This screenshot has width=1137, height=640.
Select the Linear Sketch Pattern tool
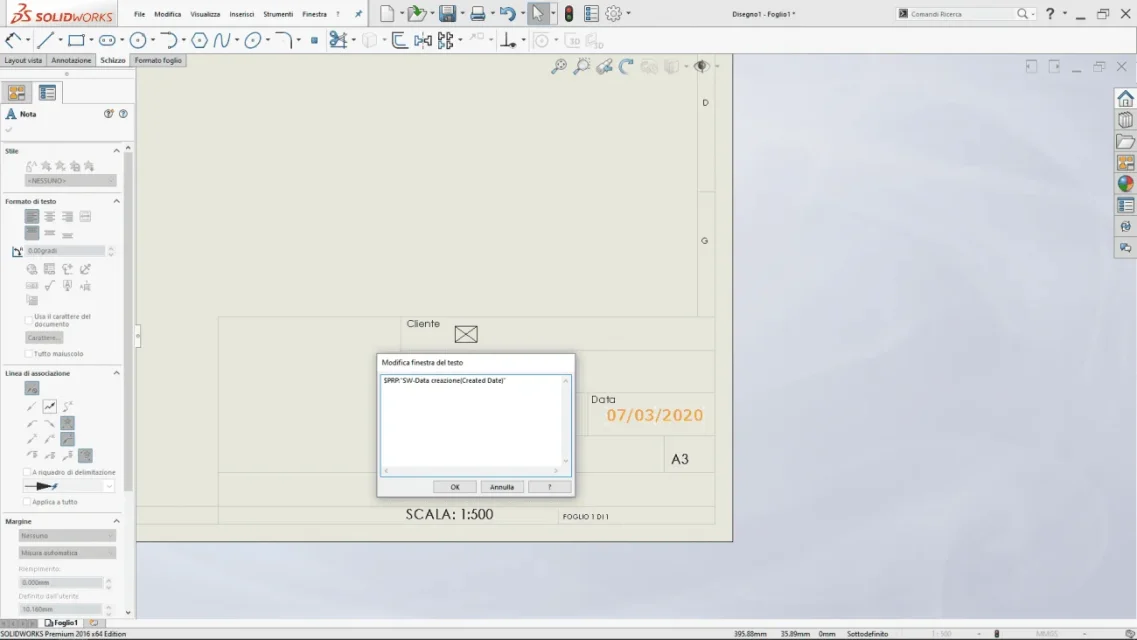[445, 41]
